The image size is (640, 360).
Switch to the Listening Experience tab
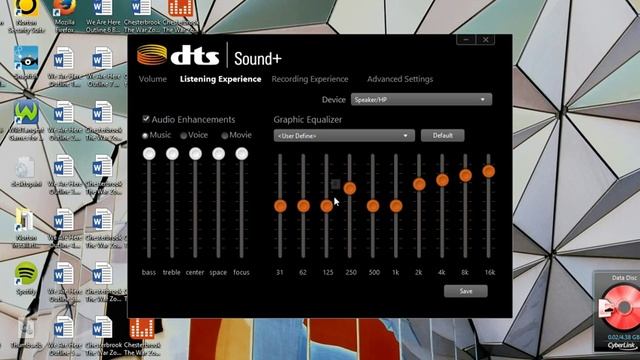[x=220, y=79]
